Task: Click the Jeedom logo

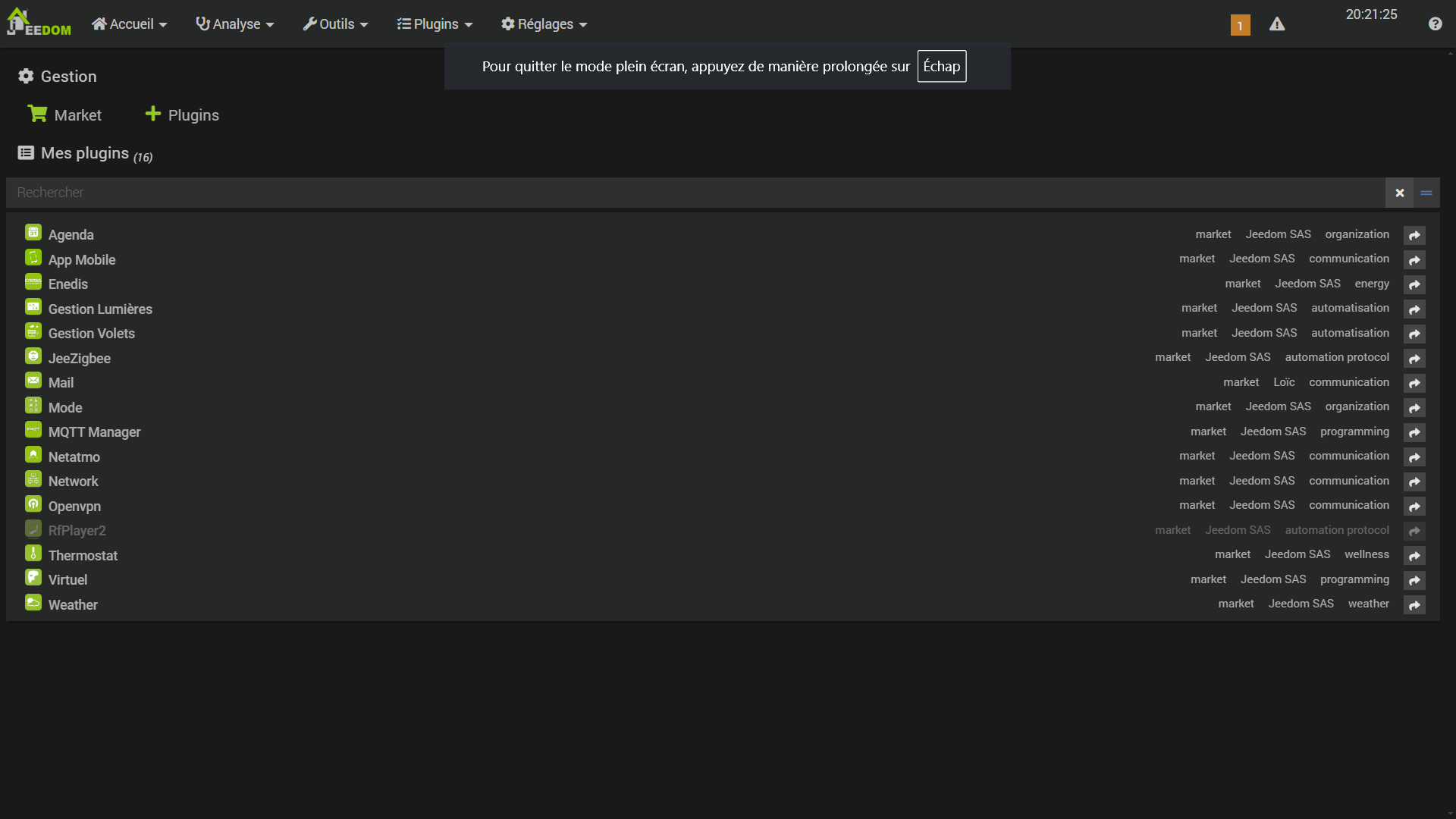Action: point(39,23)
